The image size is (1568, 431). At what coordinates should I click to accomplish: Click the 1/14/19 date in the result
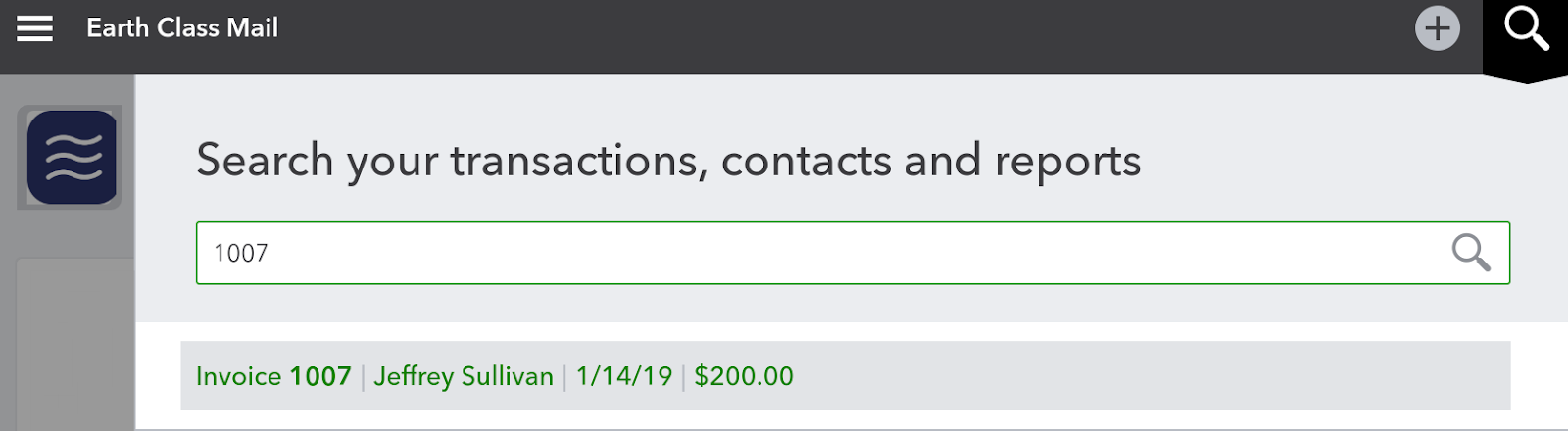coord(624,376)
